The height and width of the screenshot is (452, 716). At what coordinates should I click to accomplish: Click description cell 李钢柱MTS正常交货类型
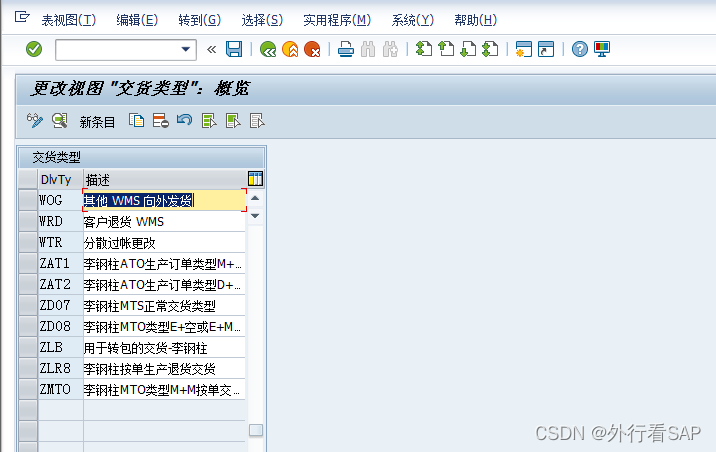coord(164,305)
